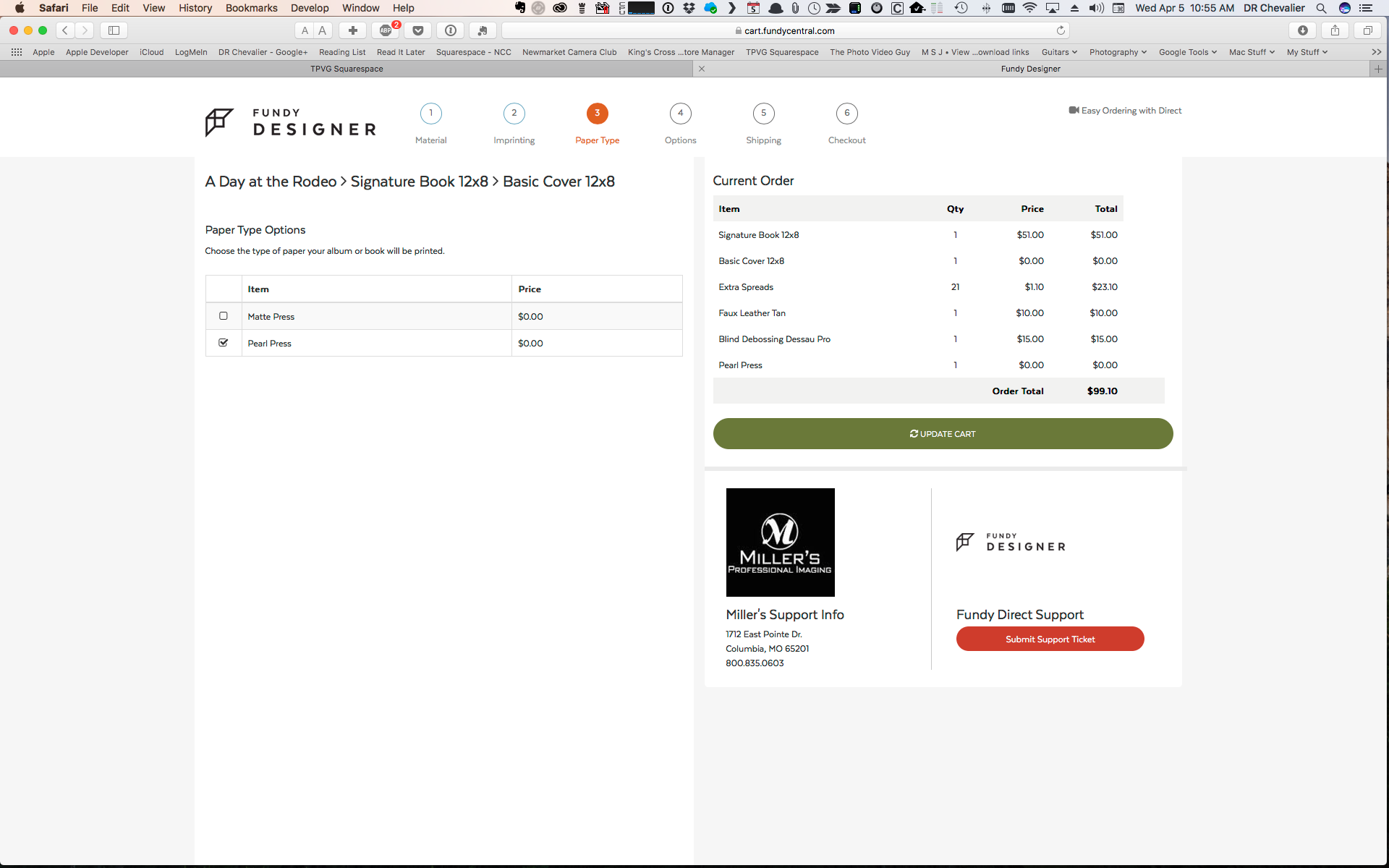Click the refresh/reload page icon

(1061, 30)
